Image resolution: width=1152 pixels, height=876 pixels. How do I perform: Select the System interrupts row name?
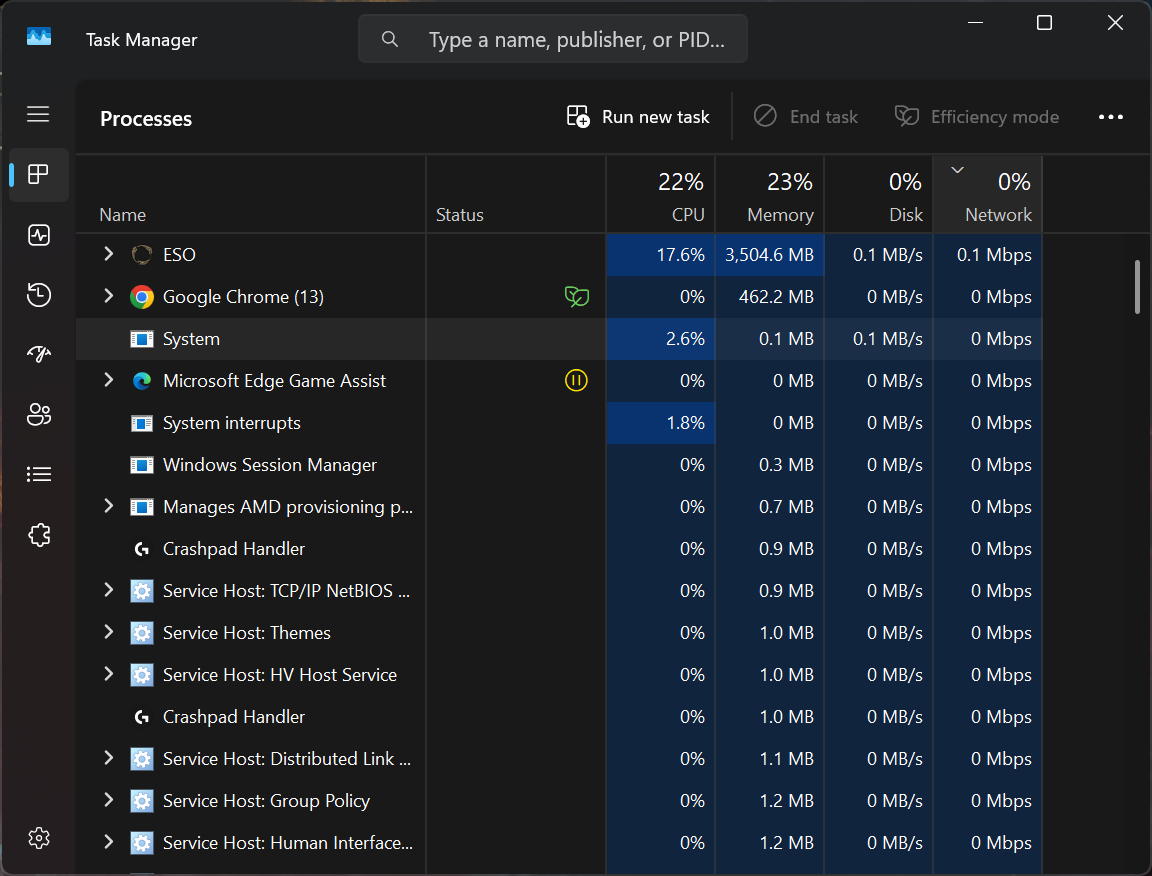[231, 423]
